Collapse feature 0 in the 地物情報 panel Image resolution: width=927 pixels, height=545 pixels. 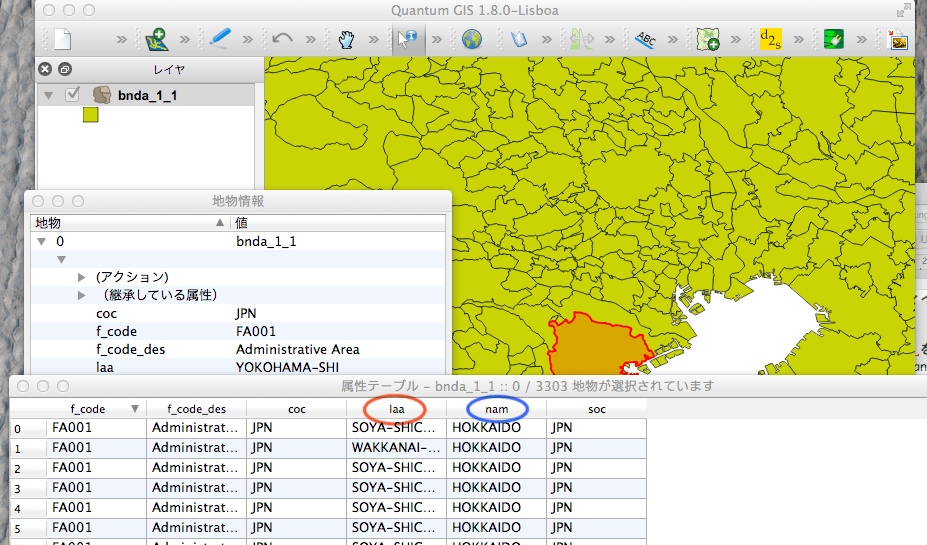pyautogui.click(x=41, y=241)
